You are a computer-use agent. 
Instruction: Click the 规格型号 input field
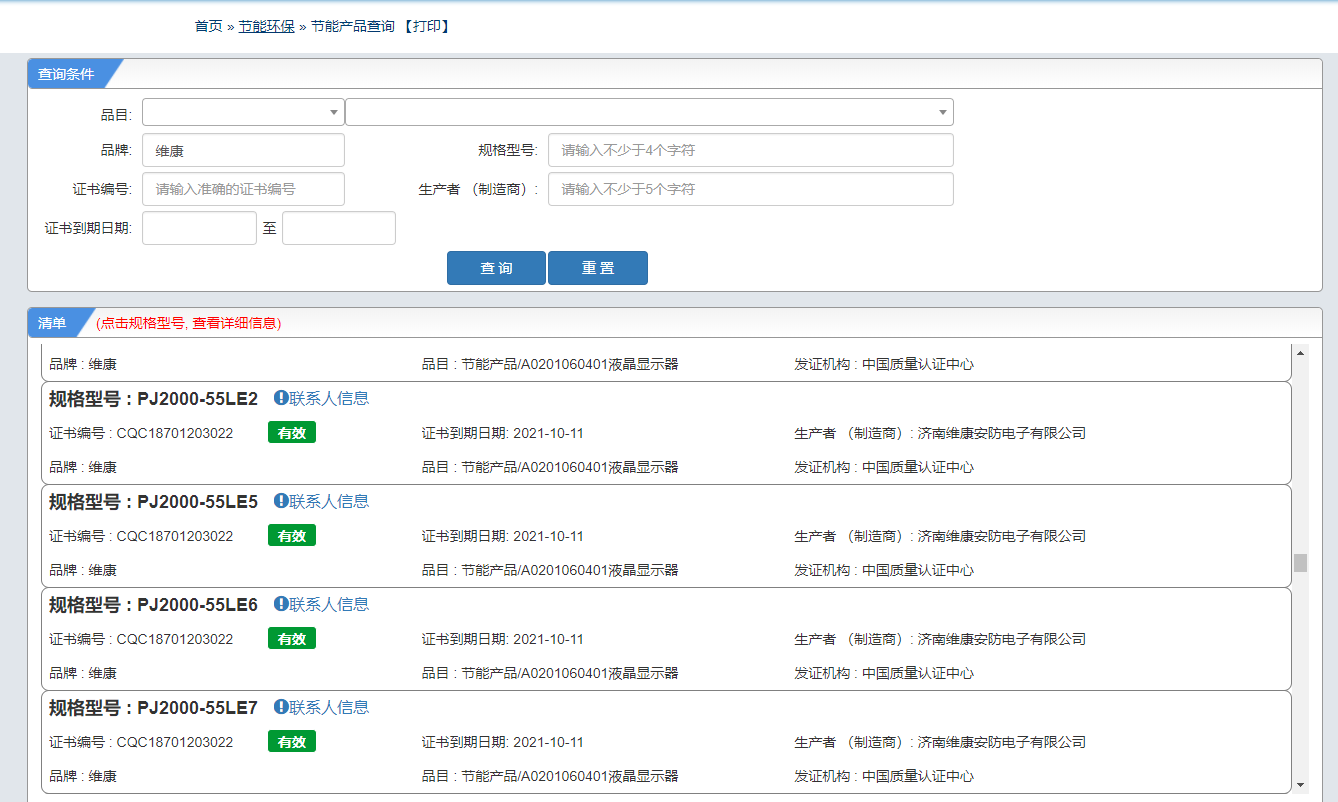[x=750, y=151]
